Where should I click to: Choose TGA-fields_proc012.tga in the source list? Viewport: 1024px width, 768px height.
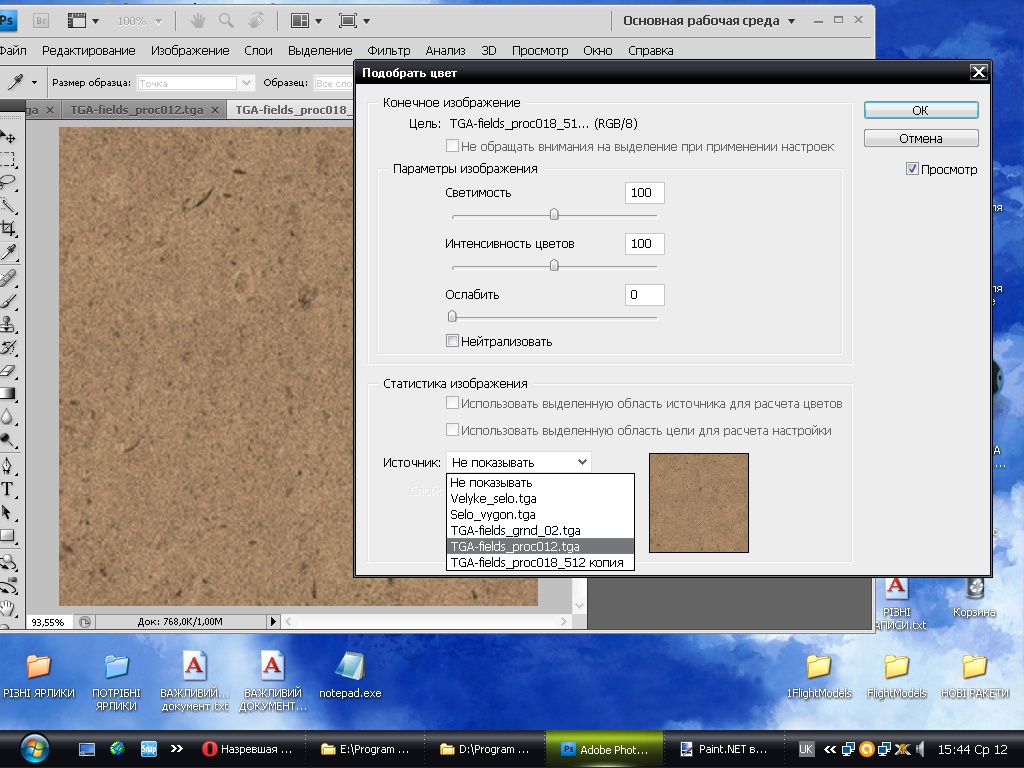tap(540, 547)
